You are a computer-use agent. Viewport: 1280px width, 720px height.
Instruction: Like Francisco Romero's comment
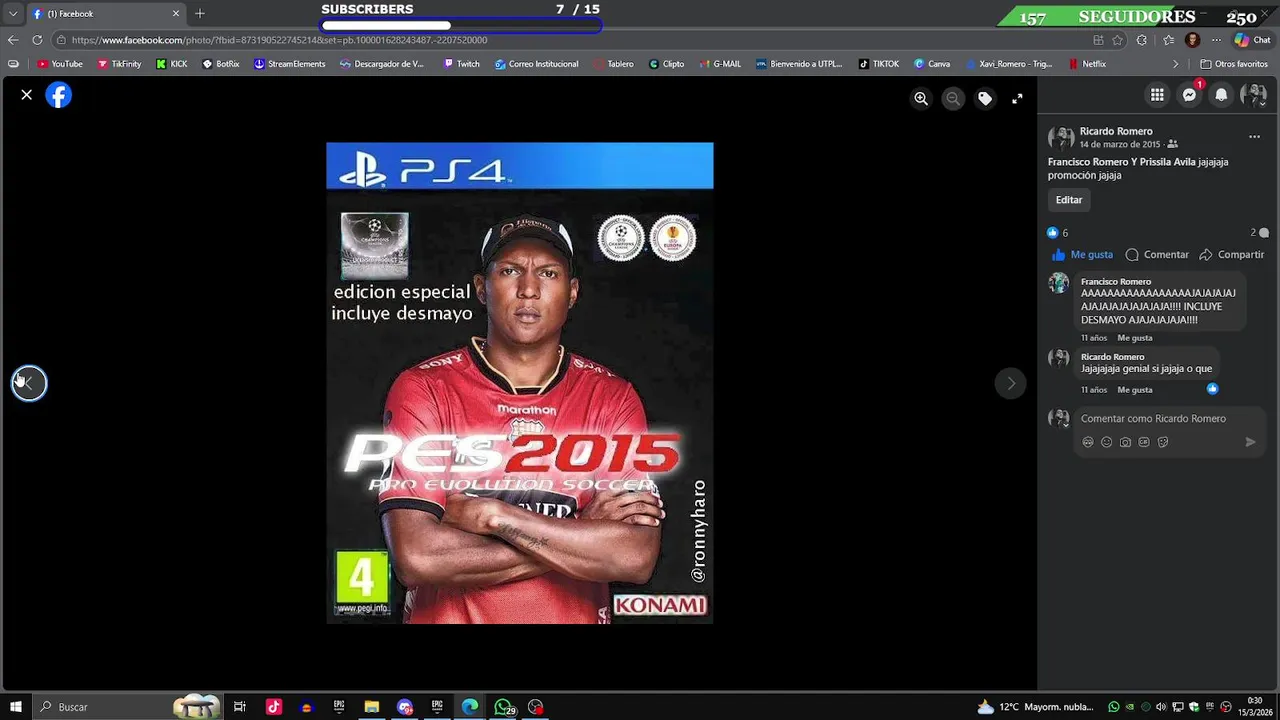point(1135,338)
